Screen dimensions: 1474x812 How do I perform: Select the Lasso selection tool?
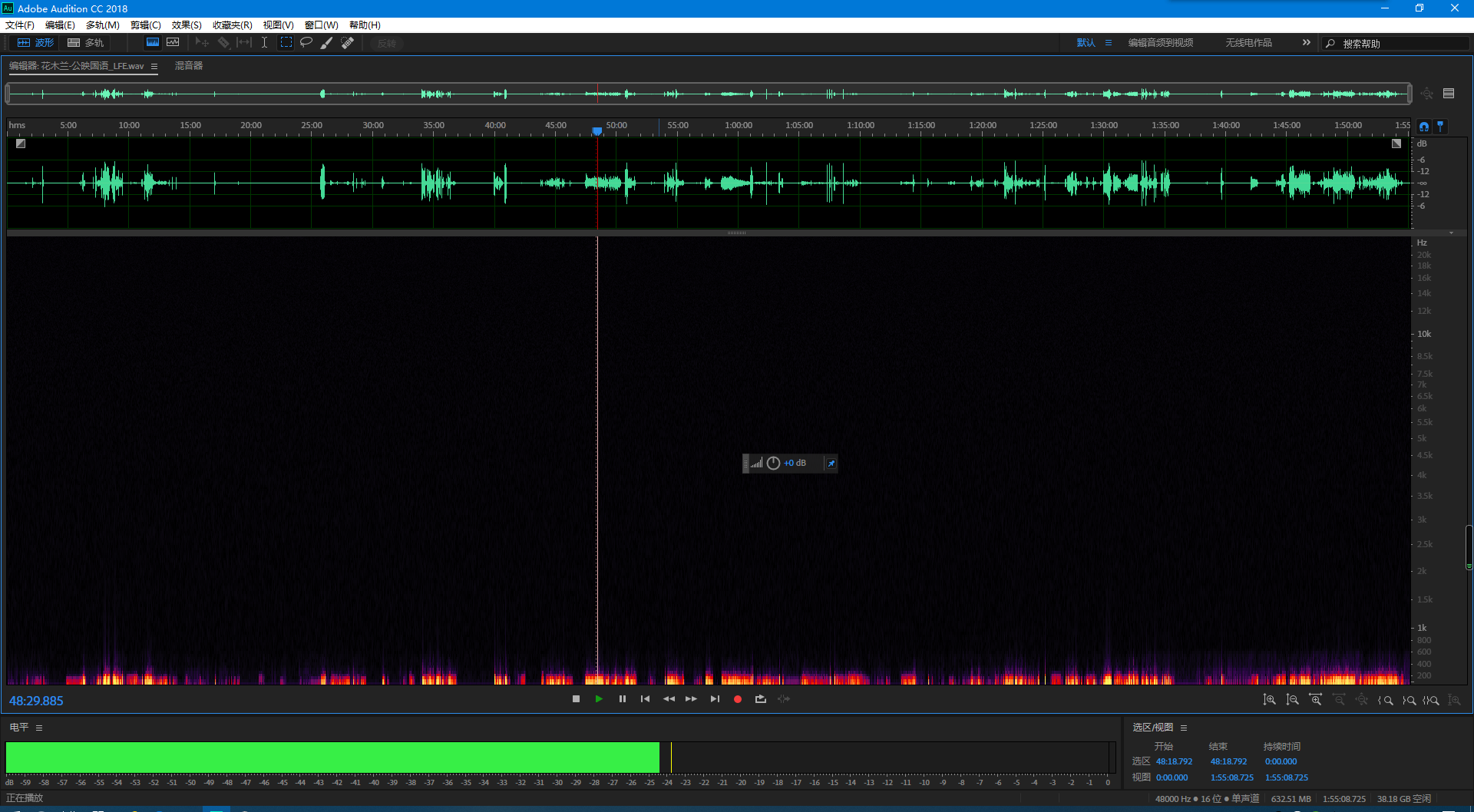tap(306, 43)
